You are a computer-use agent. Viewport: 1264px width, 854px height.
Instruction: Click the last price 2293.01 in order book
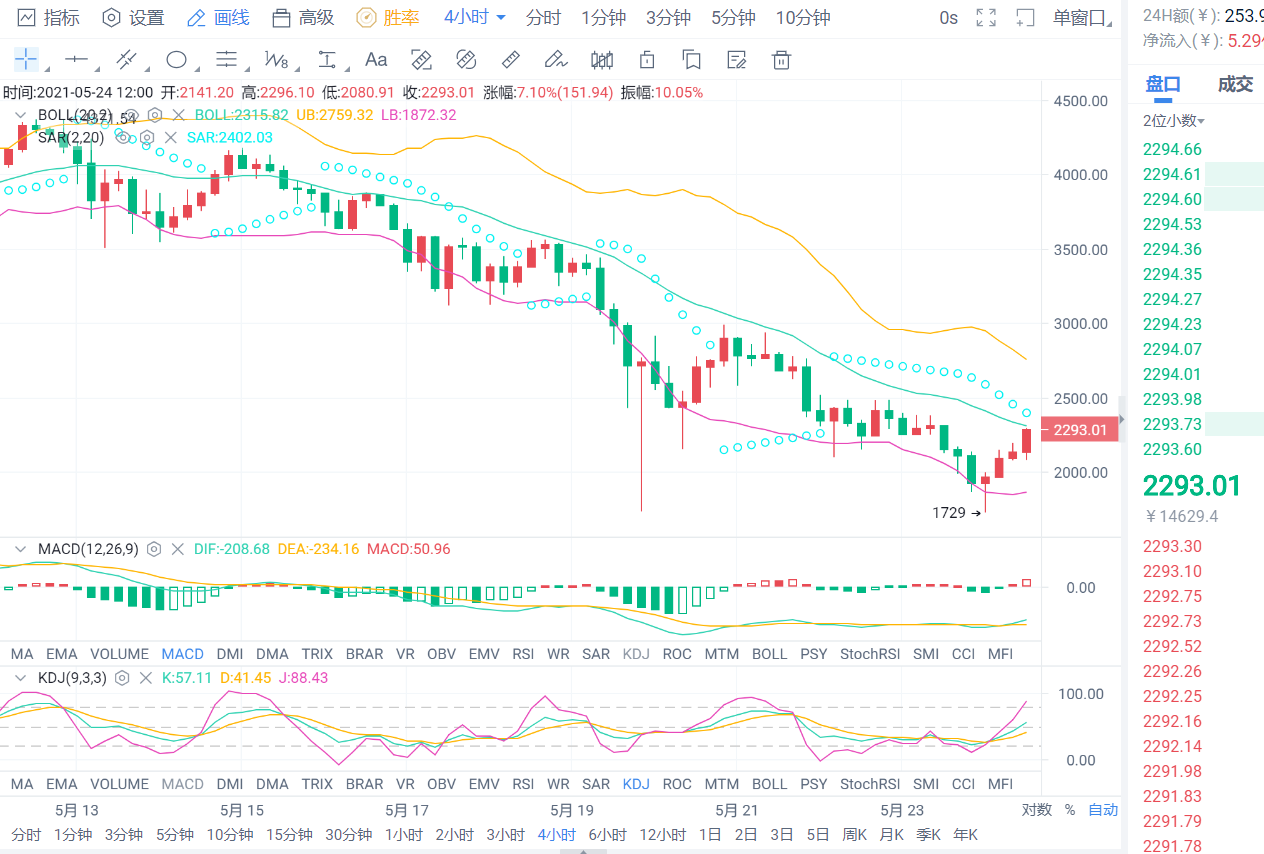click(x=1192, y=486)
